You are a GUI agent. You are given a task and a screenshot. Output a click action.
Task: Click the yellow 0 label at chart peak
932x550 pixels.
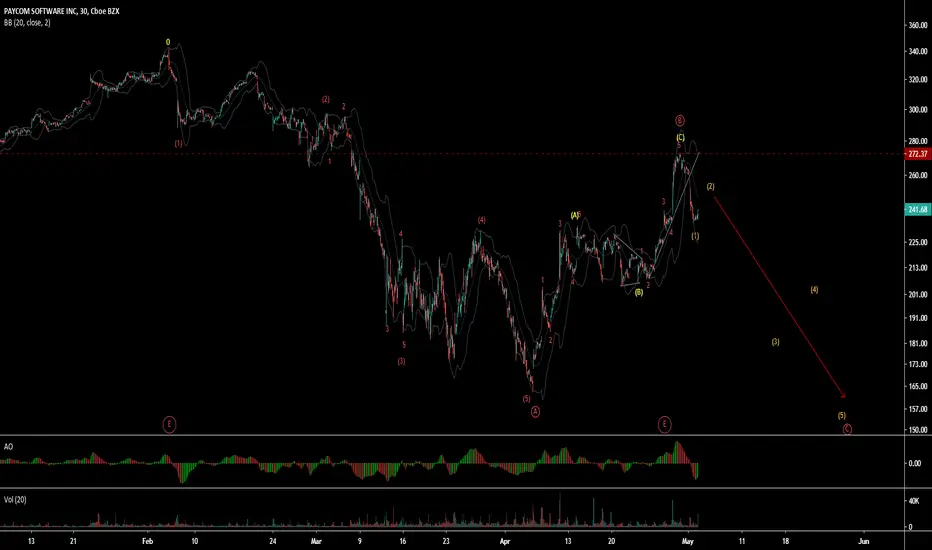(168, 42)
